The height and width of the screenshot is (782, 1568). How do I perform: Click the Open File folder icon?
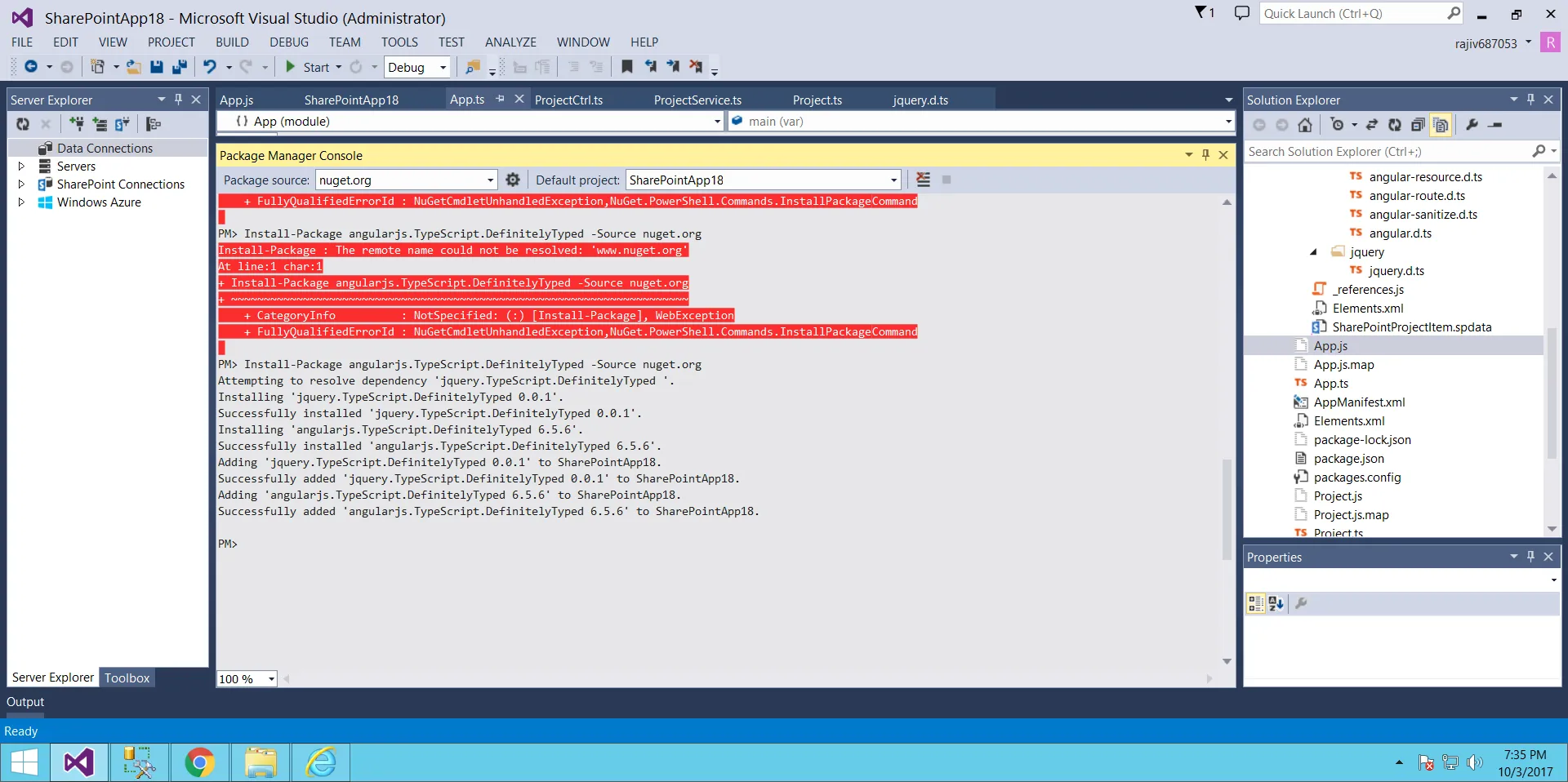click(134, 67)
